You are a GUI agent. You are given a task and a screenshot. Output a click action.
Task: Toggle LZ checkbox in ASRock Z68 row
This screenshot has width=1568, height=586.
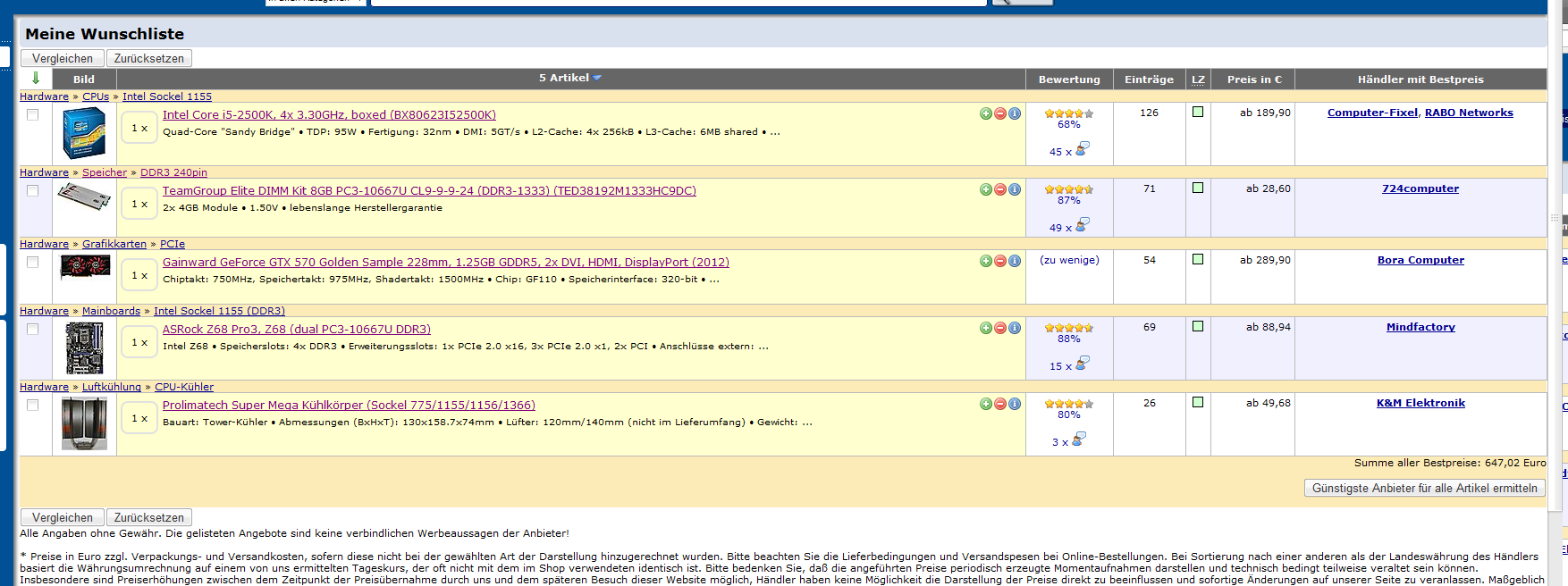(1198, 326)
